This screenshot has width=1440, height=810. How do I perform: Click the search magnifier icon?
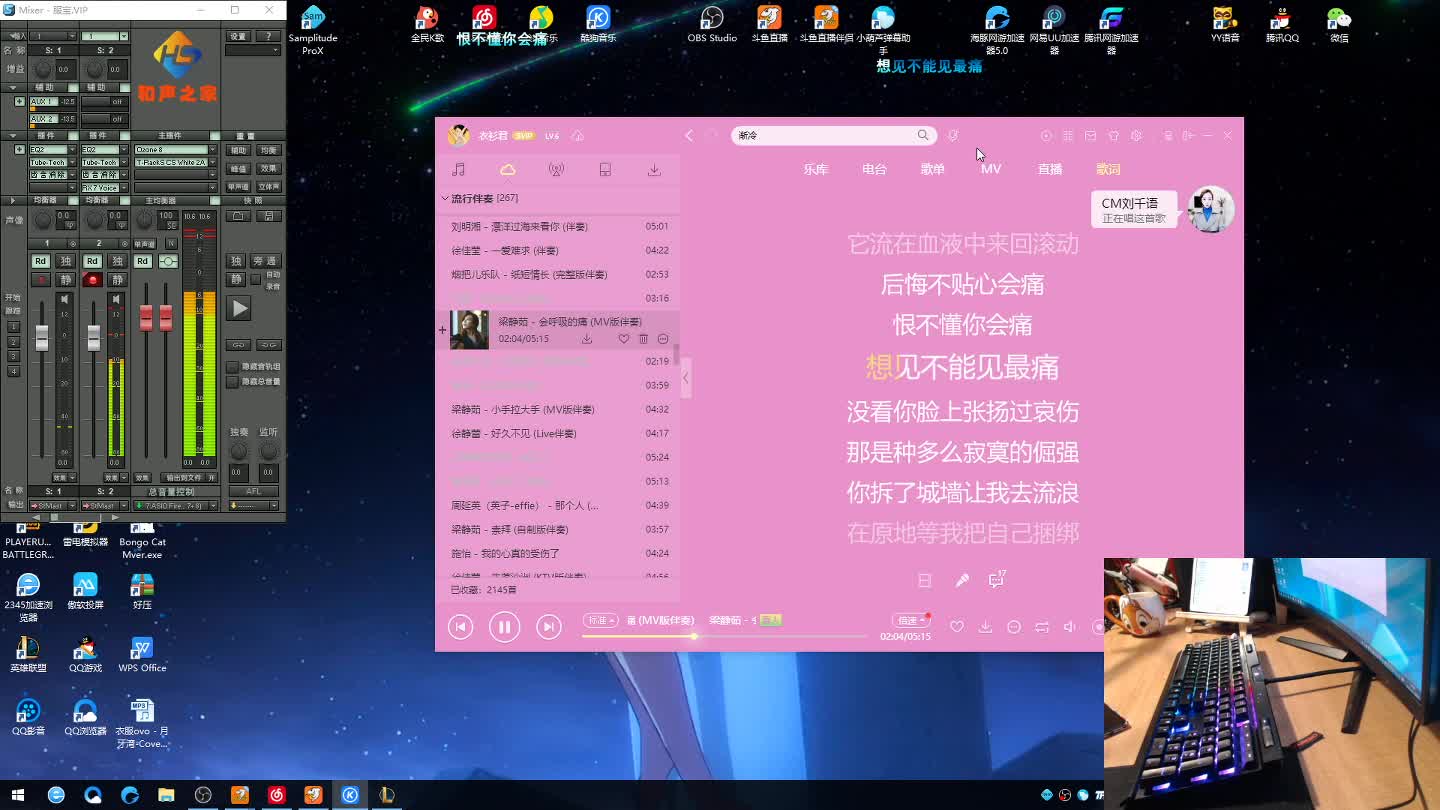point(923,135)
